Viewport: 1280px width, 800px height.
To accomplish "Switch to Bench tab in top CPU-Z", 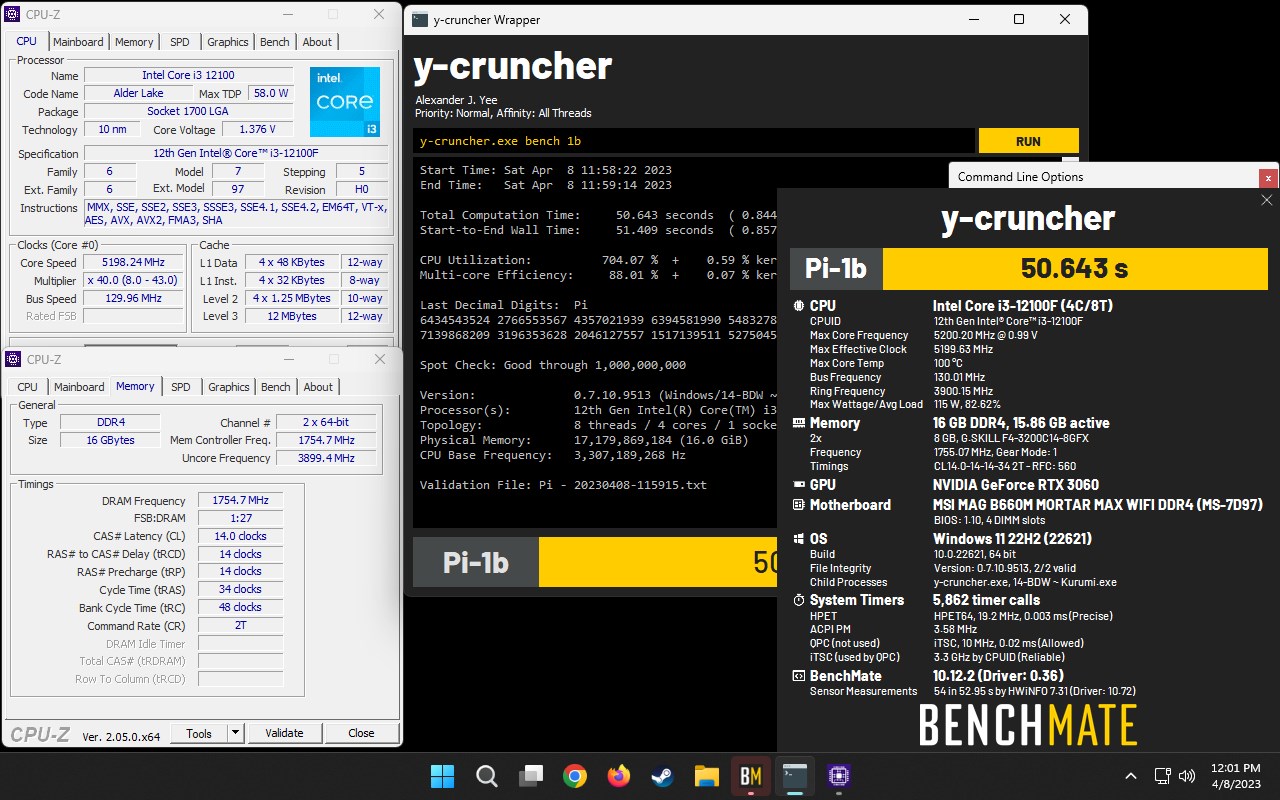I will click(274, 42).
